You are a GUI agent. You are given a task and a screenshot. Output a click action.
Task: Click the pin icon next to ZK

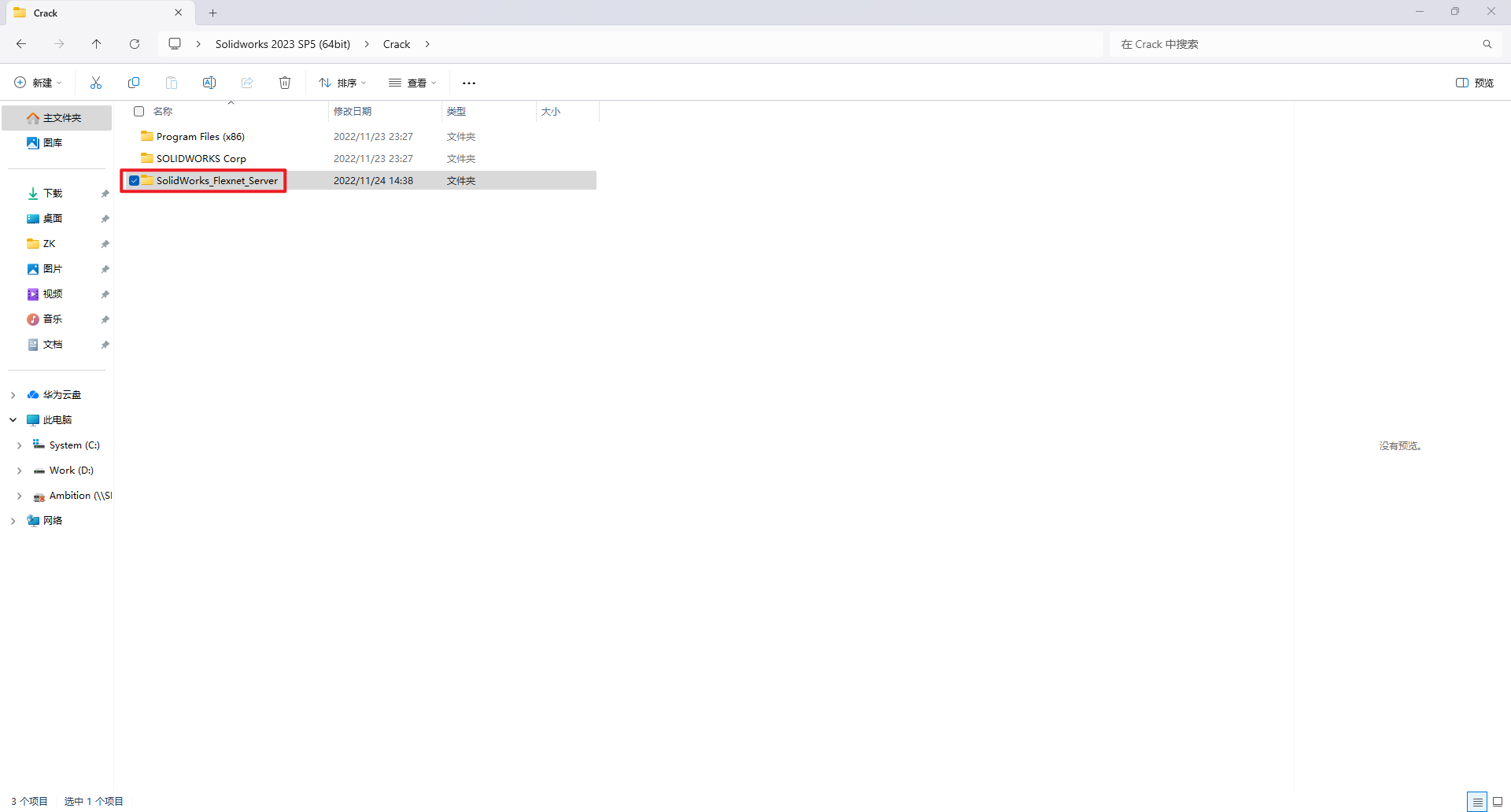105,244
